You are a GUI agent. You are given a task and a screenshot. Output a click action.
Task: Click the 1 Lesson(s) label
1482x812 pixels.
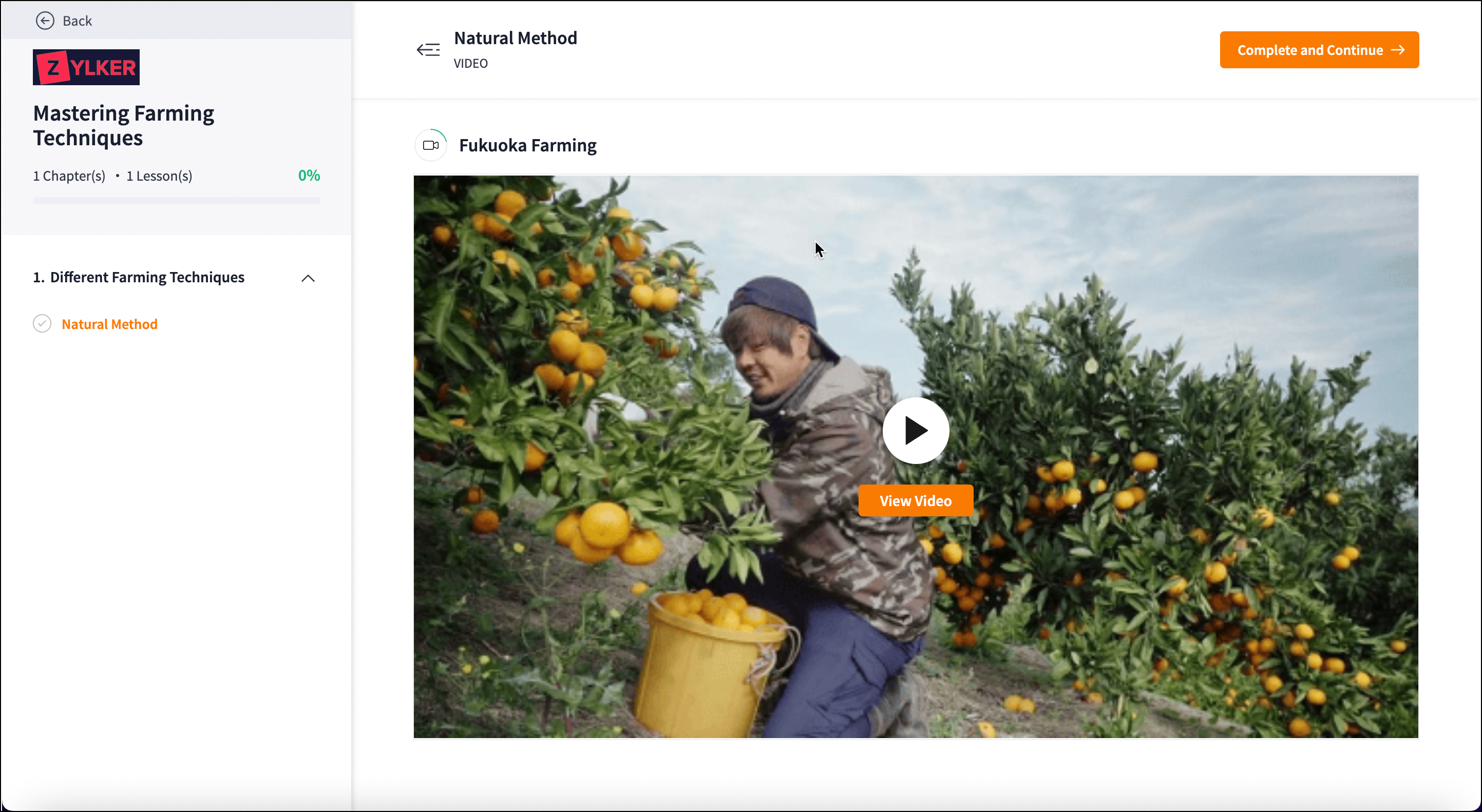coord(159,176)
